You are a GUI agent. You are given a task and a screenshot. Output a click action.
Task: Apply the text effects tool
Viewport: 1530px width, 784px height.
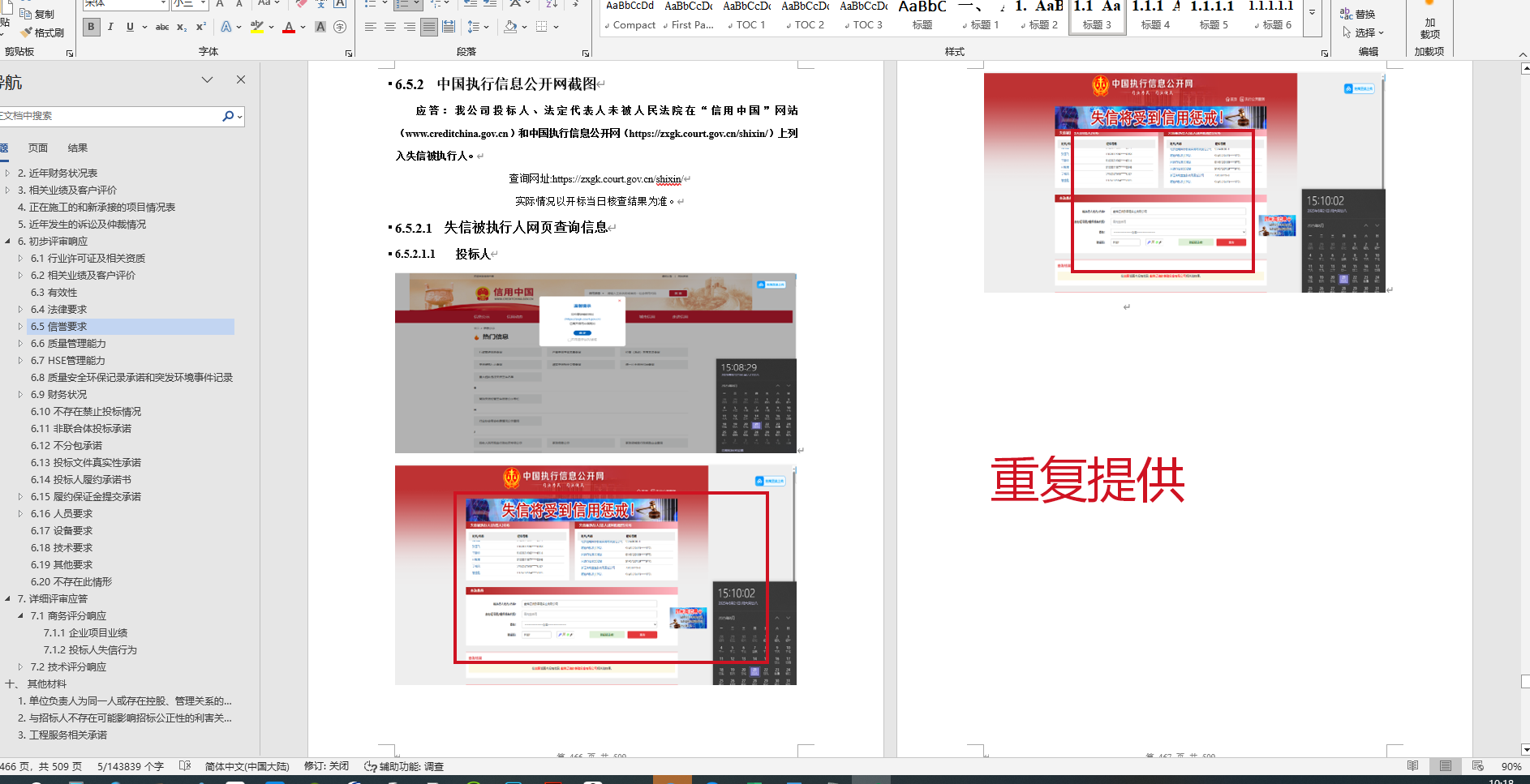coord(226,27)
